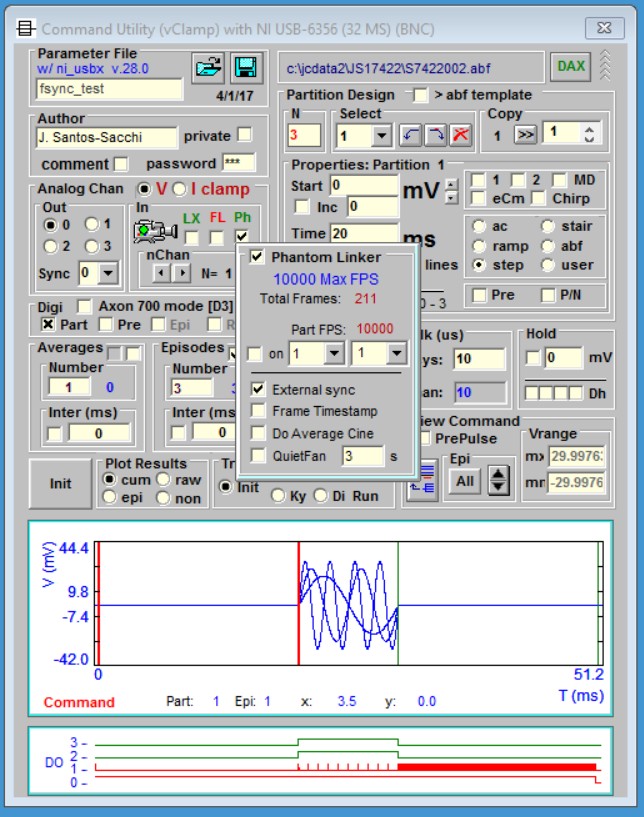Open second Phantom 'on' dropdown

coord(397,353)
